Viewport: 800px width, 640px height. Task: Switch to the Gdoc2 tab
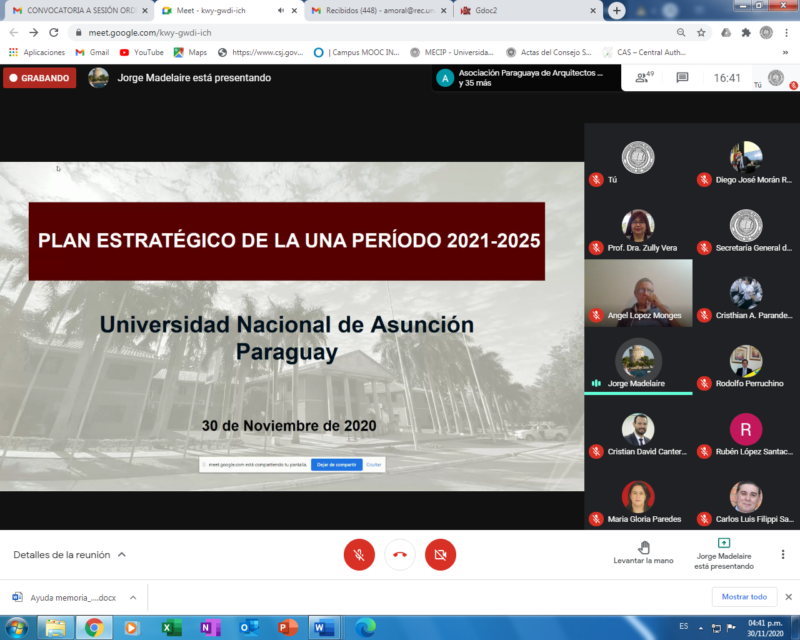pos(528,10)
